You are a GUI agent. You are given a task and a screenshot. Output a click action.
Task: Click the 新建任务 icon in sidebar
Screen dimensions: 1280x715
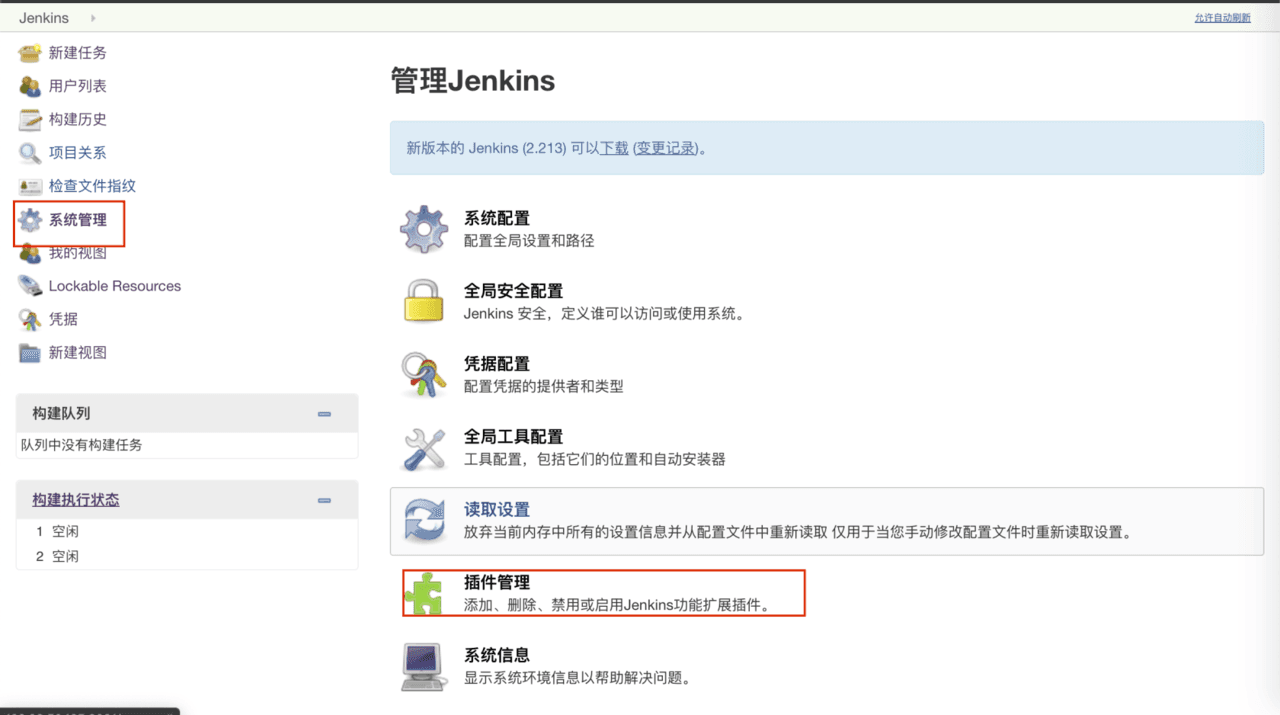pos(30,53)
